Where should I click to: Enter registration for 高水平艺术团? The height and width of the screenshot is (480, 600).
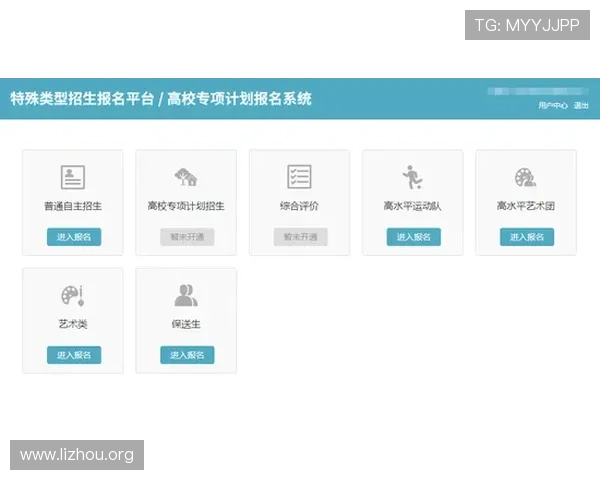click(x=527, y=237)
